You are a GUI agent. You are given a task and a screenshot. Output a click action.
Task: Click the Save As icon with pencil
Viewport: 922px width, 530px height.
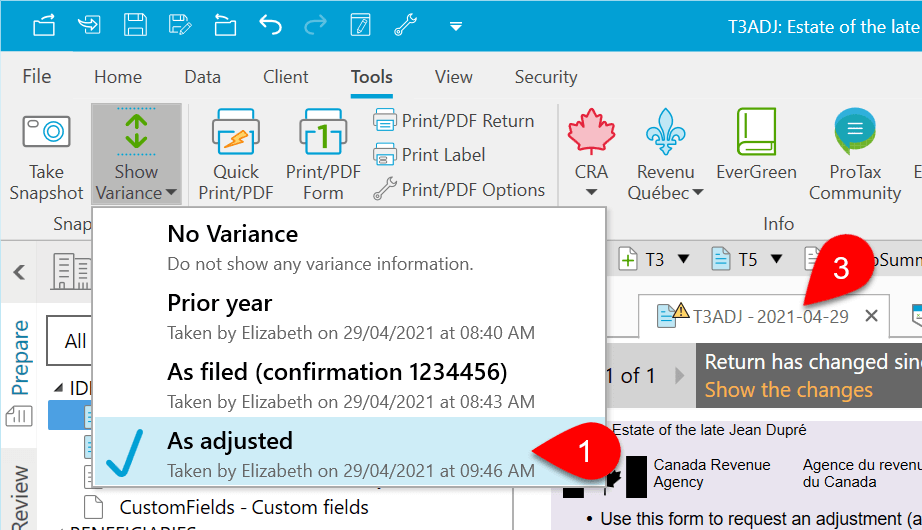(x=180, y=25)
